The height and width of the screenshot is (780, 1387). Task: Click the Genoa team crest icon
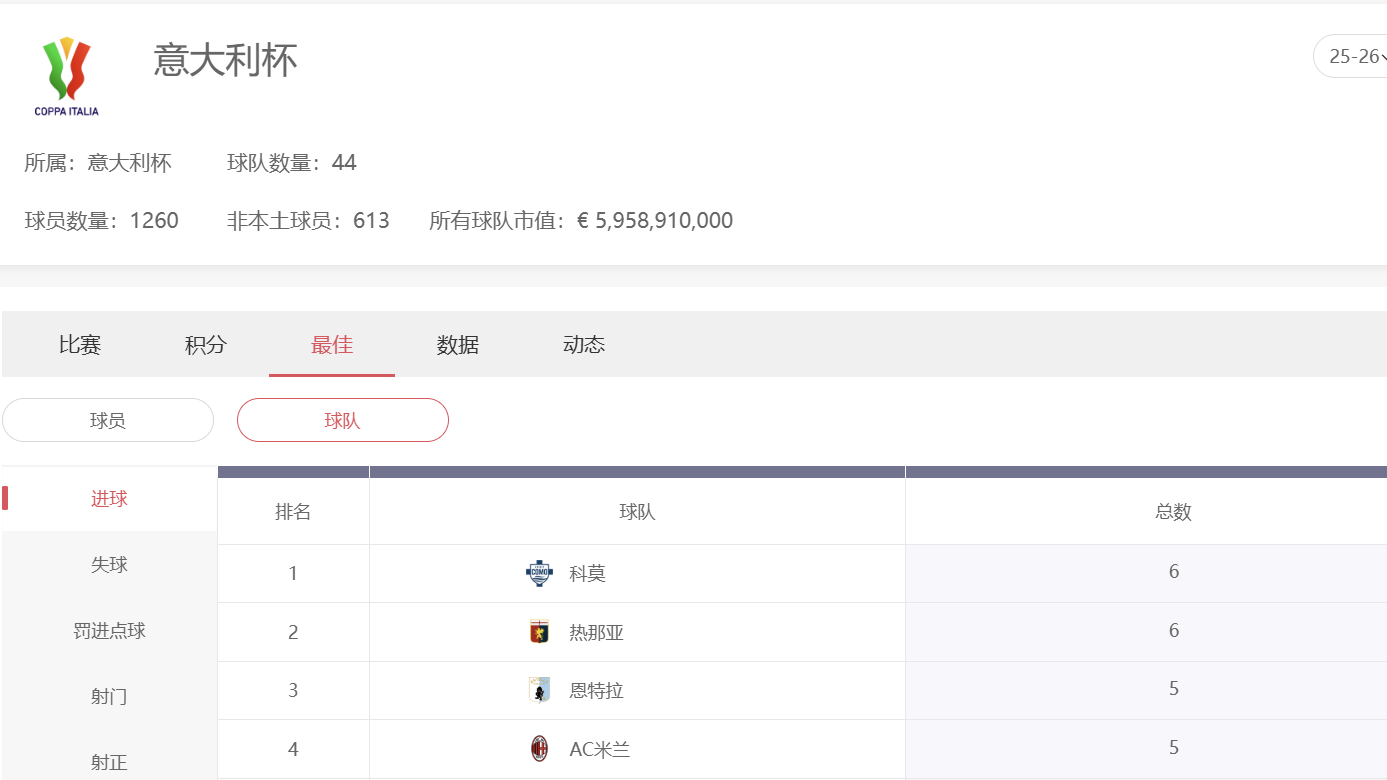coord(539,632)
